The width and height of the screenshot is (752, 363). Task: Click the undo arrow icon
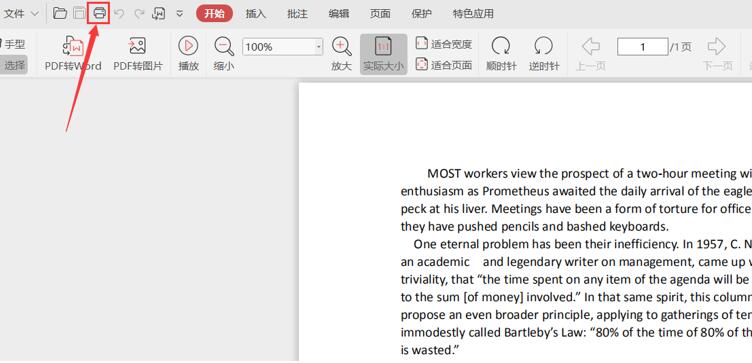coord(119,14)
